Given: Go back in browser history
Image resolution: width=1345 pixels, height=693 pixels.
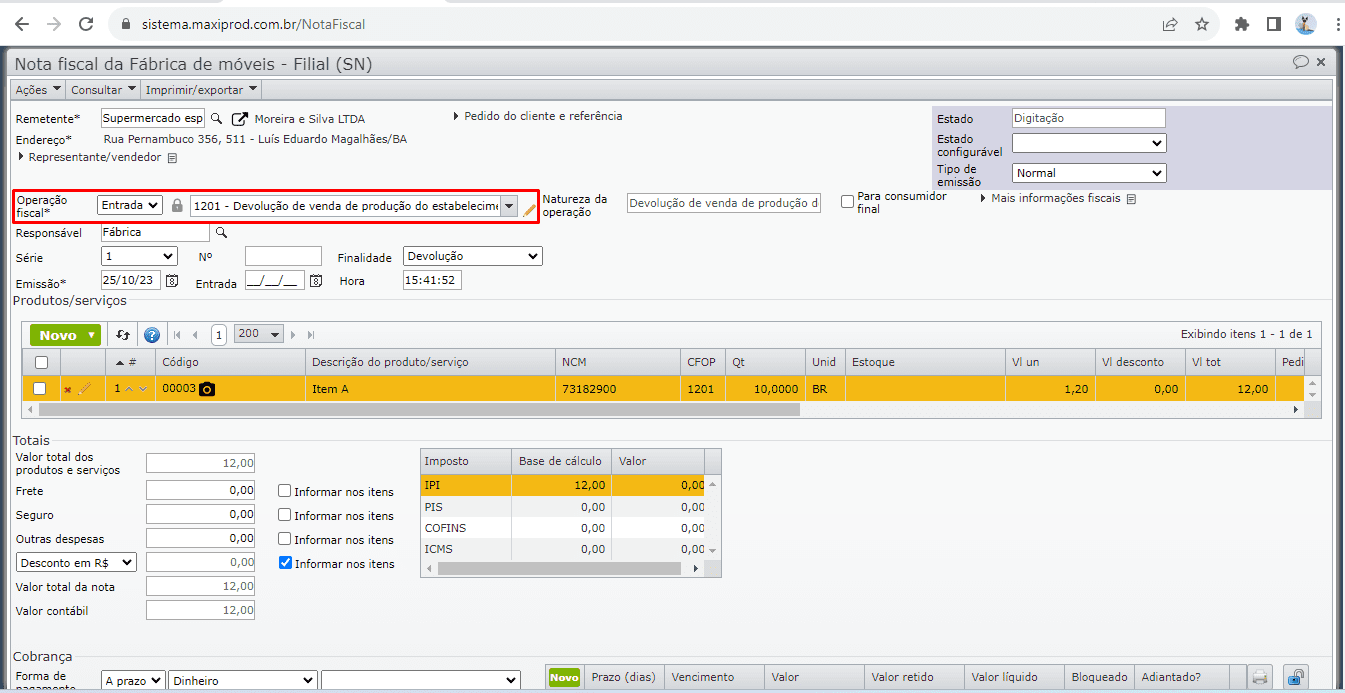Looking at the screenshot, I should [22, 24].
